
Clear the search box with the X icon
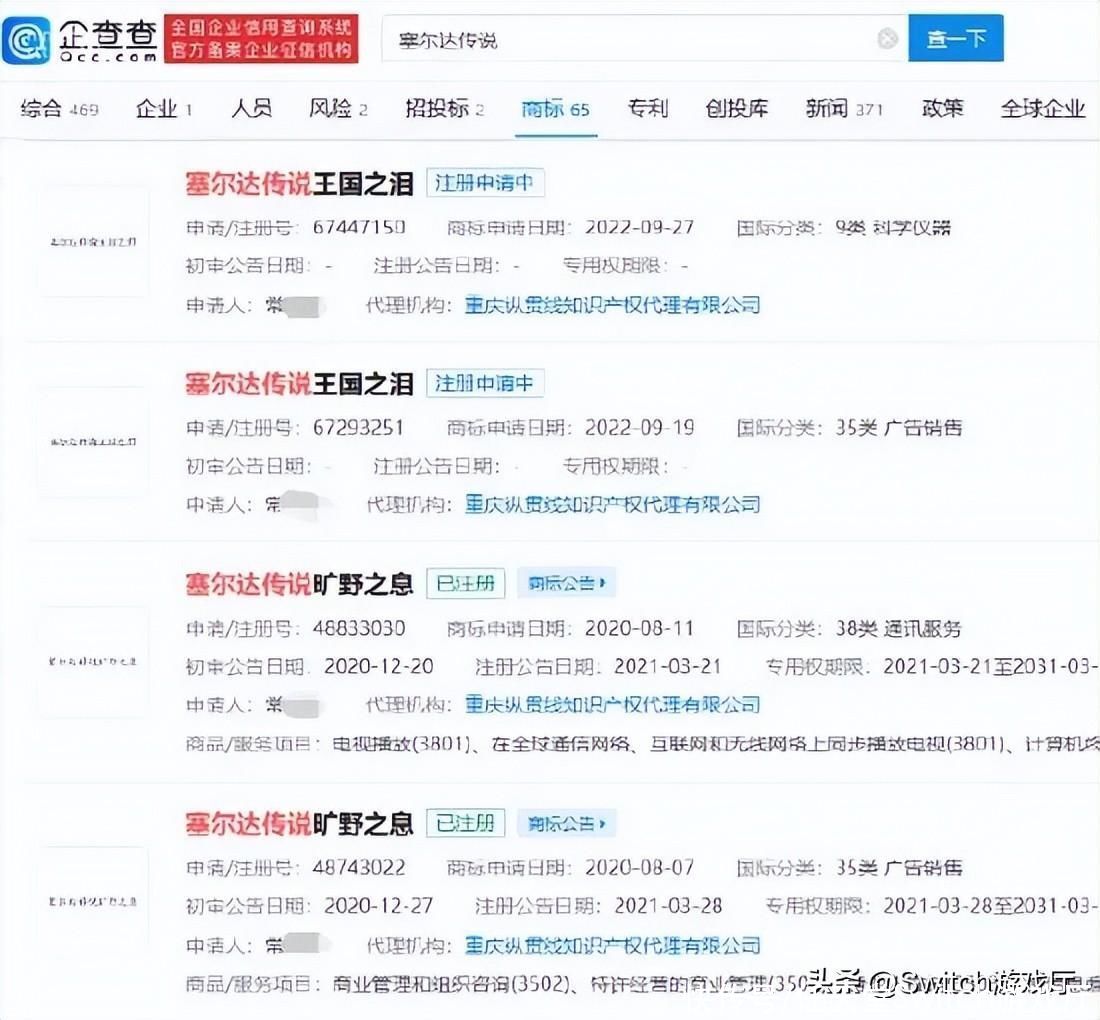pyautogui.click(x=887, y=38)
